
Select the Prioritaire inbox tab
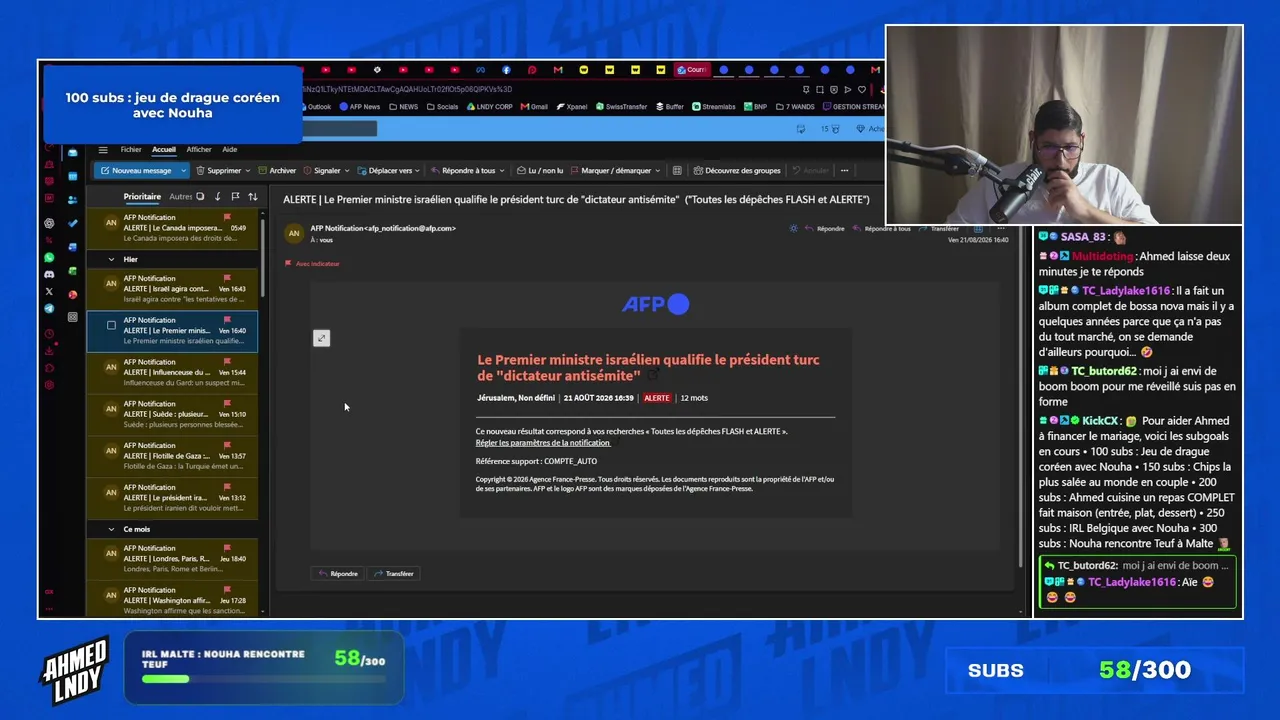142,197
